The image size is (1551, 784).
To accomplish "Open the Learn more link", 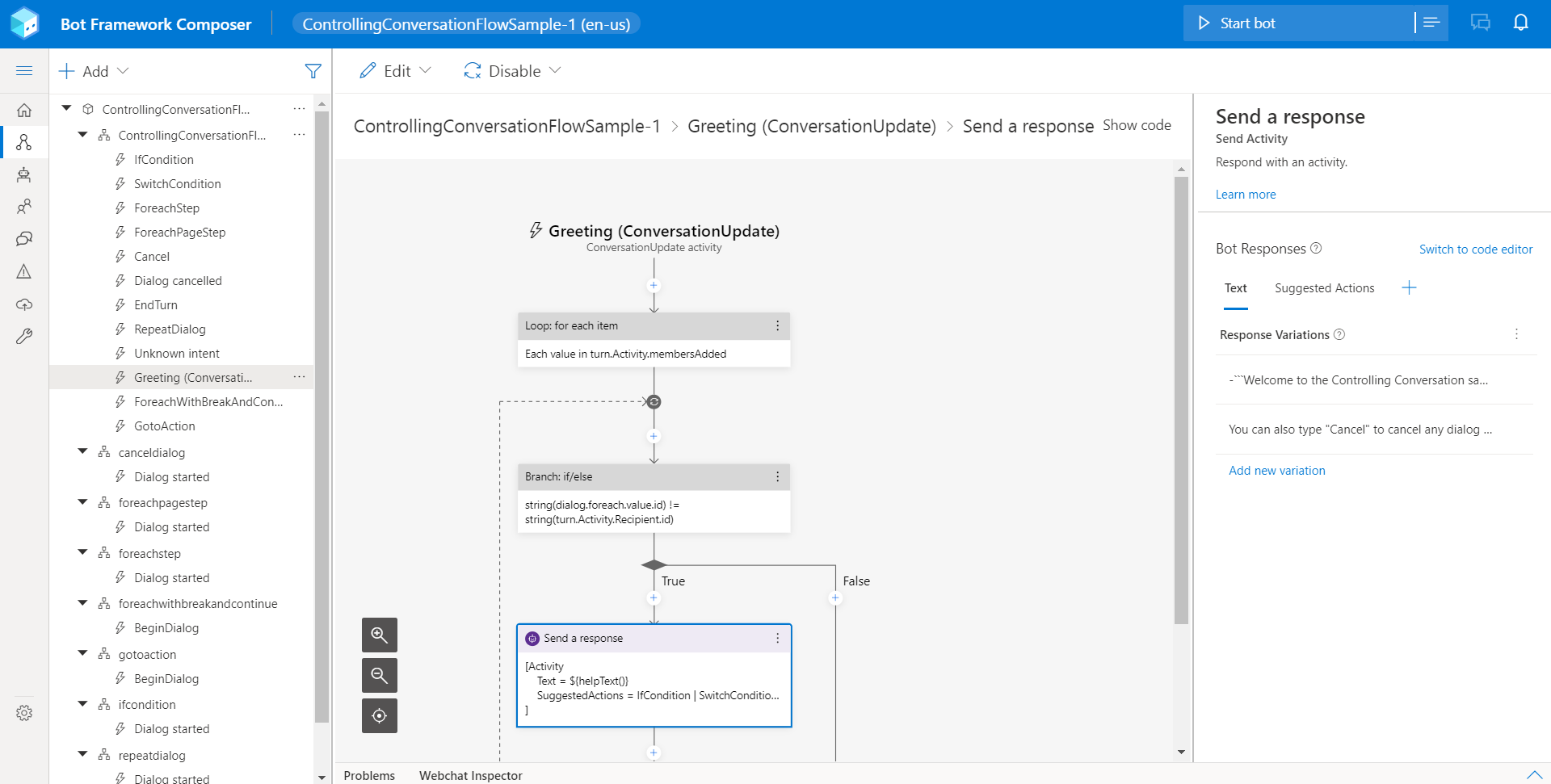I will tap(1246, 195).
